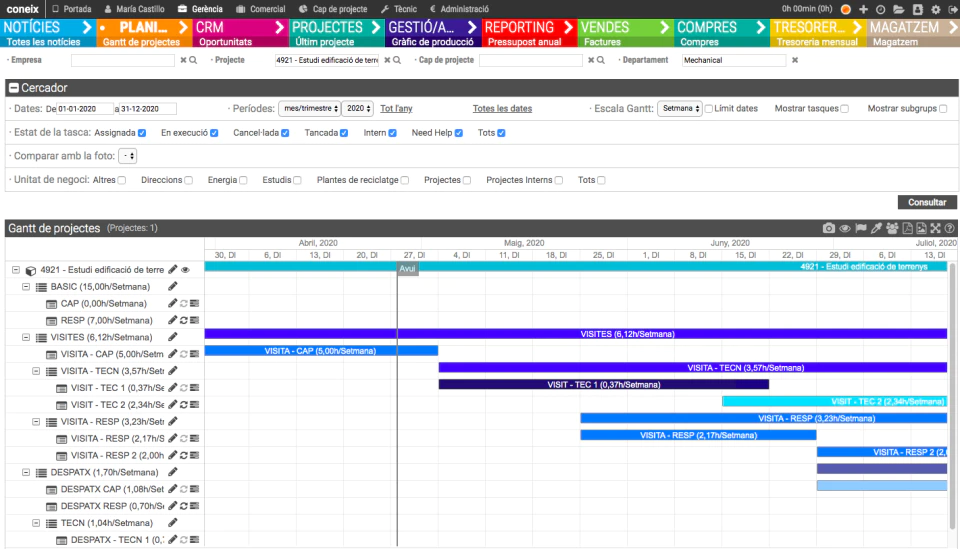Image resolution: width=960 pixels, height=549 pixels.
Task: Click the camera snapshot icon in Gantt header
Action: click(828, 228)
